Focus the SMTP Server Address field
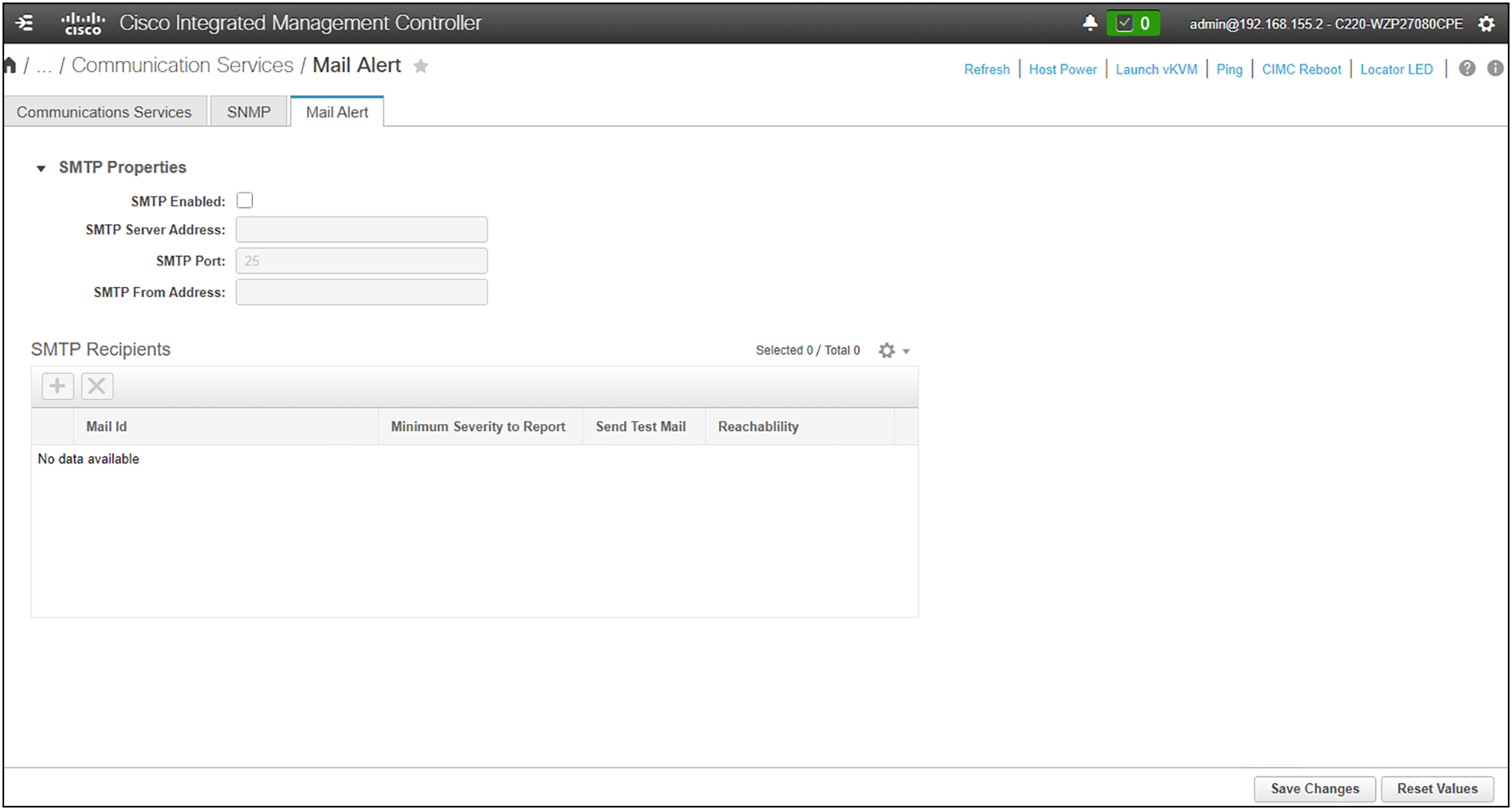The width and height of the screenshot is (1512, 810). coord(362,229)
